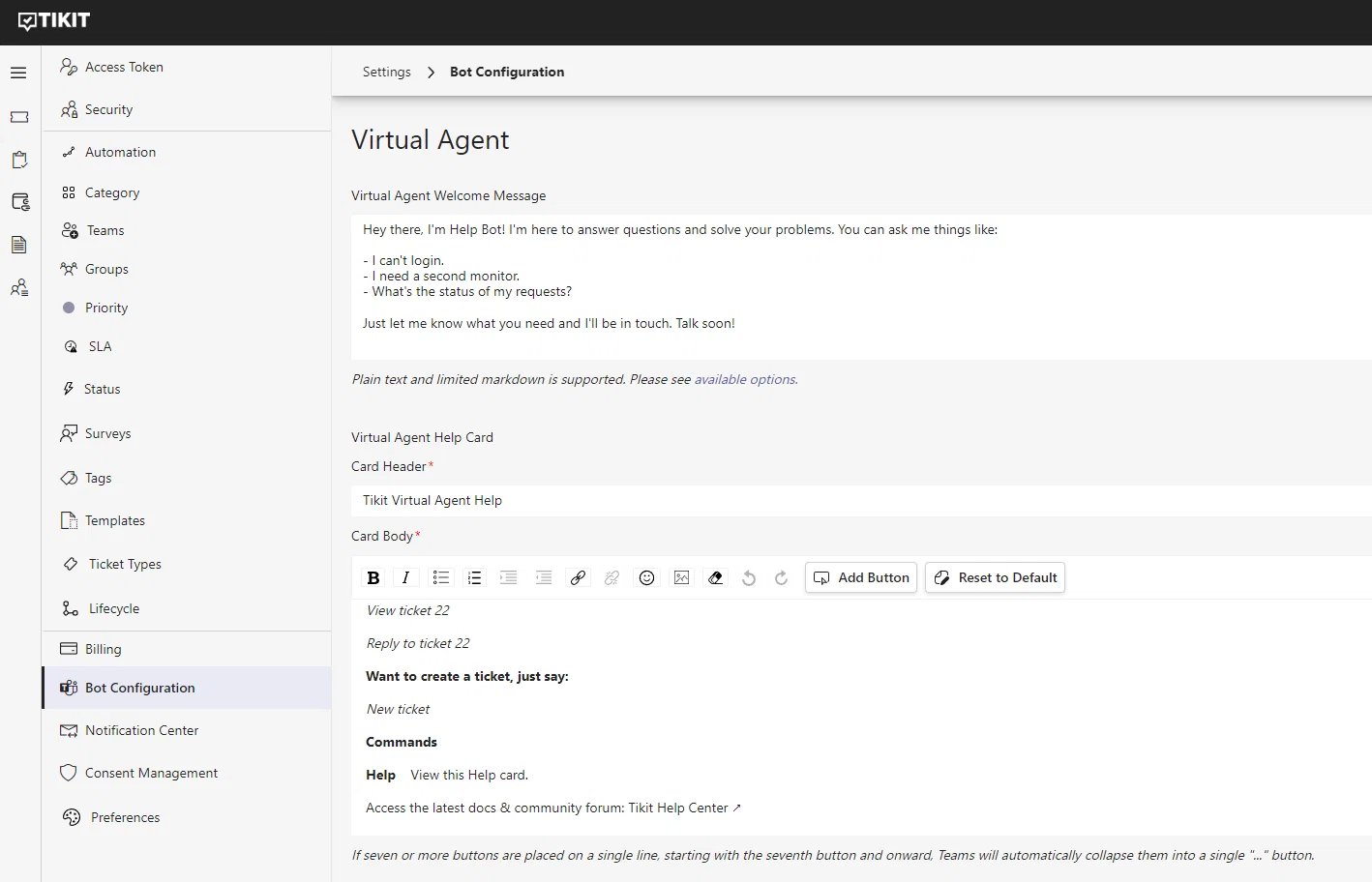Open the clipboard tasks icon in left rail
The height and width of the screenshot is (882, 1372).
pyautogui.click(x=19, y=160)
